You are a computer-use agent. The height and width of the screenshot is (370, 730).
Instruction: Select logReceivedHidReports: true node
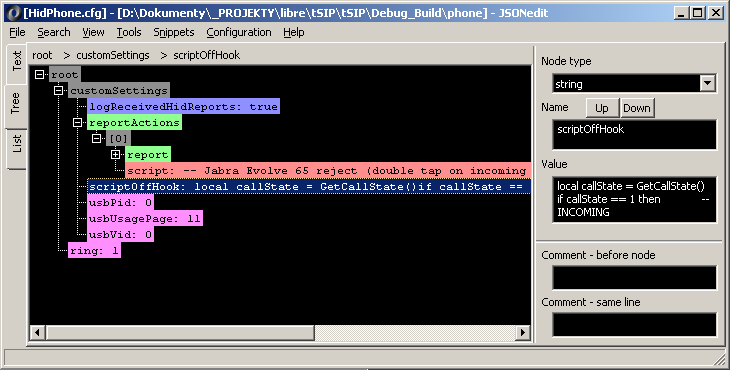[x=183, y=107]
